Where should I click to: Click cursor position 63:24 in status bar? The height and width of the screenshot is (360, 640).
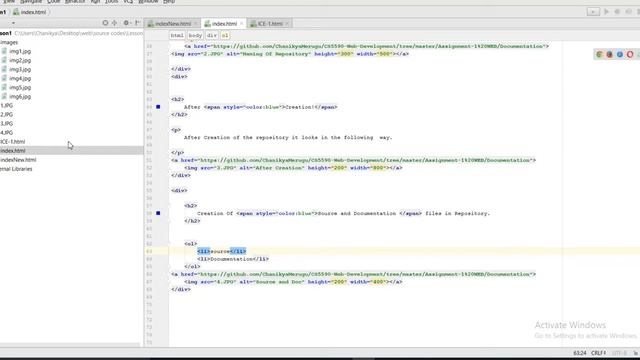(x=580, y=353)
